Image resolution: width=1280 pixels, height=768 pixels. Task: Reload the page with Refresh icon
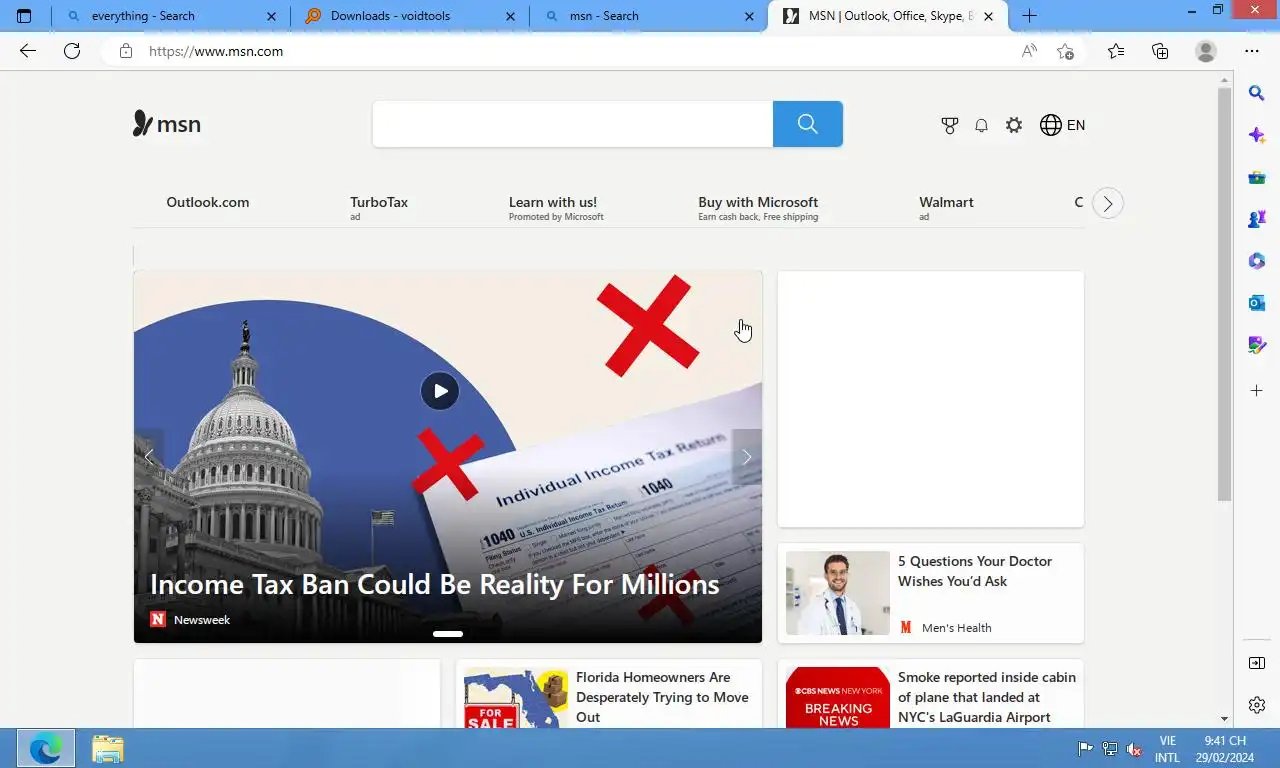click(72, 51)
